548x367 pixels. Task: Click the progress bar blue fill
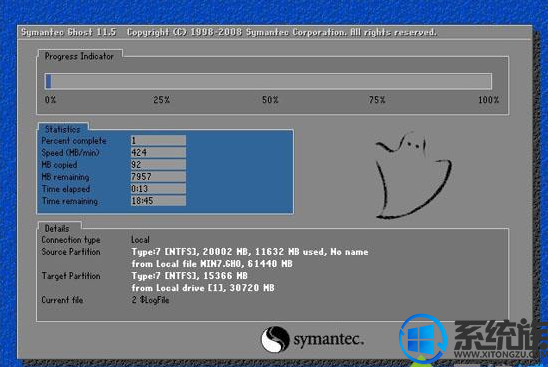coord(49,81)
